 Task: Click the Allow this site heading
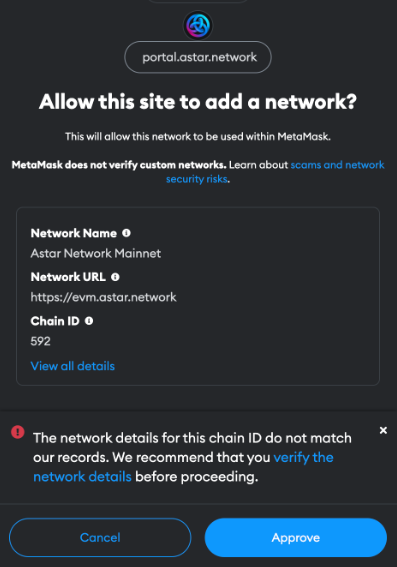[198, 102]
